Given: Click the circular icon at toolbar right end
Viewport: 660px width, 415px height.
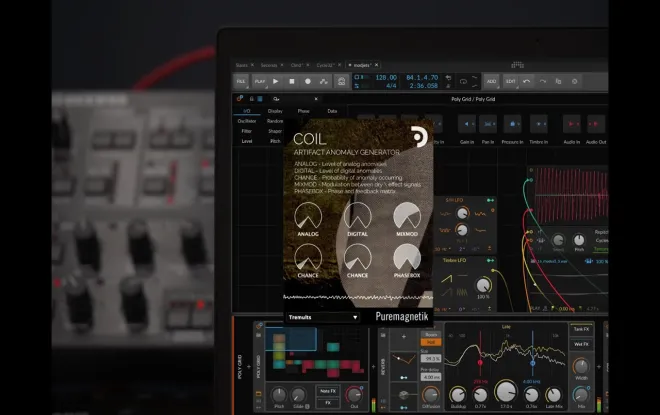Looking at the screenshot, I should pos(575,81).
